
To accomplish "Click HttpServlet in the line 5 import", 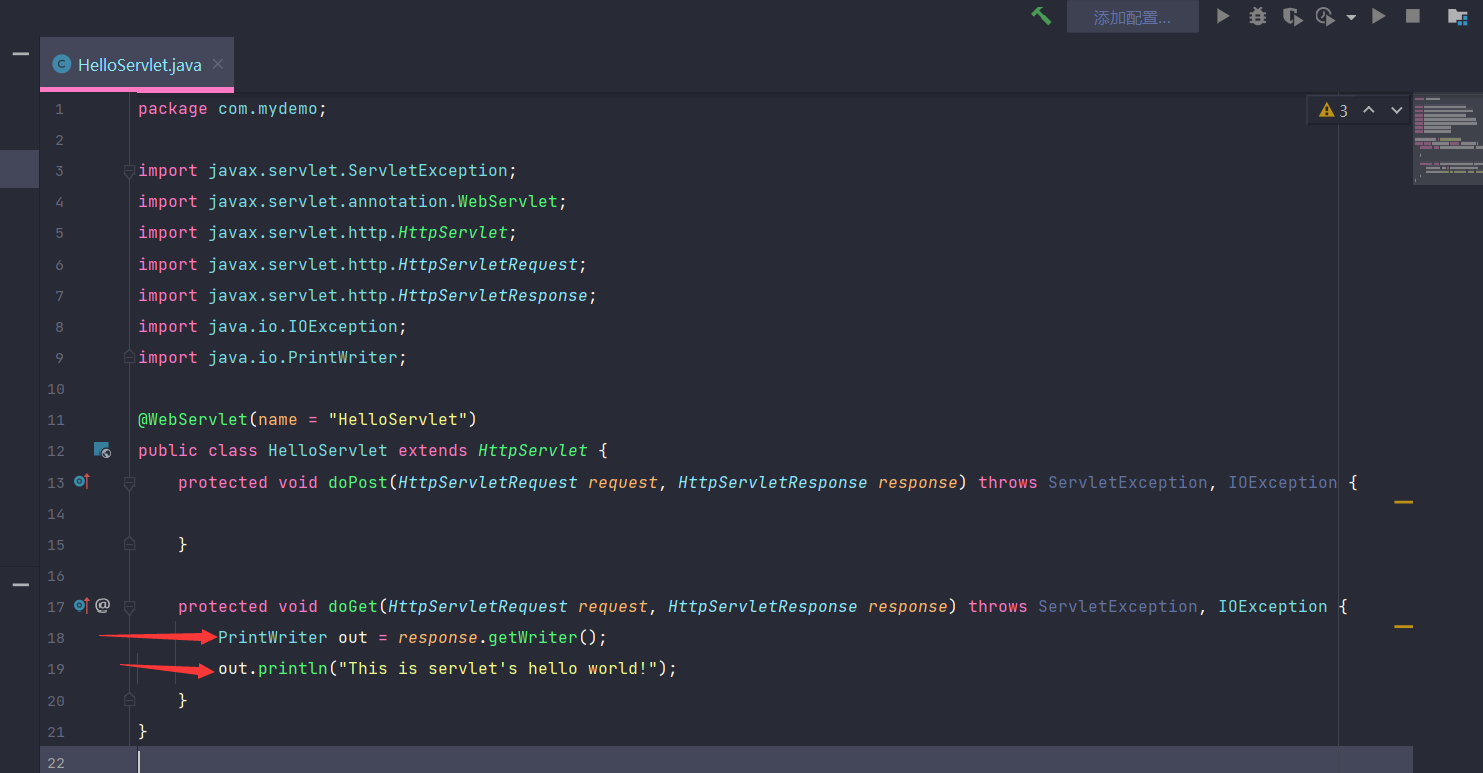I will (453, 233).
